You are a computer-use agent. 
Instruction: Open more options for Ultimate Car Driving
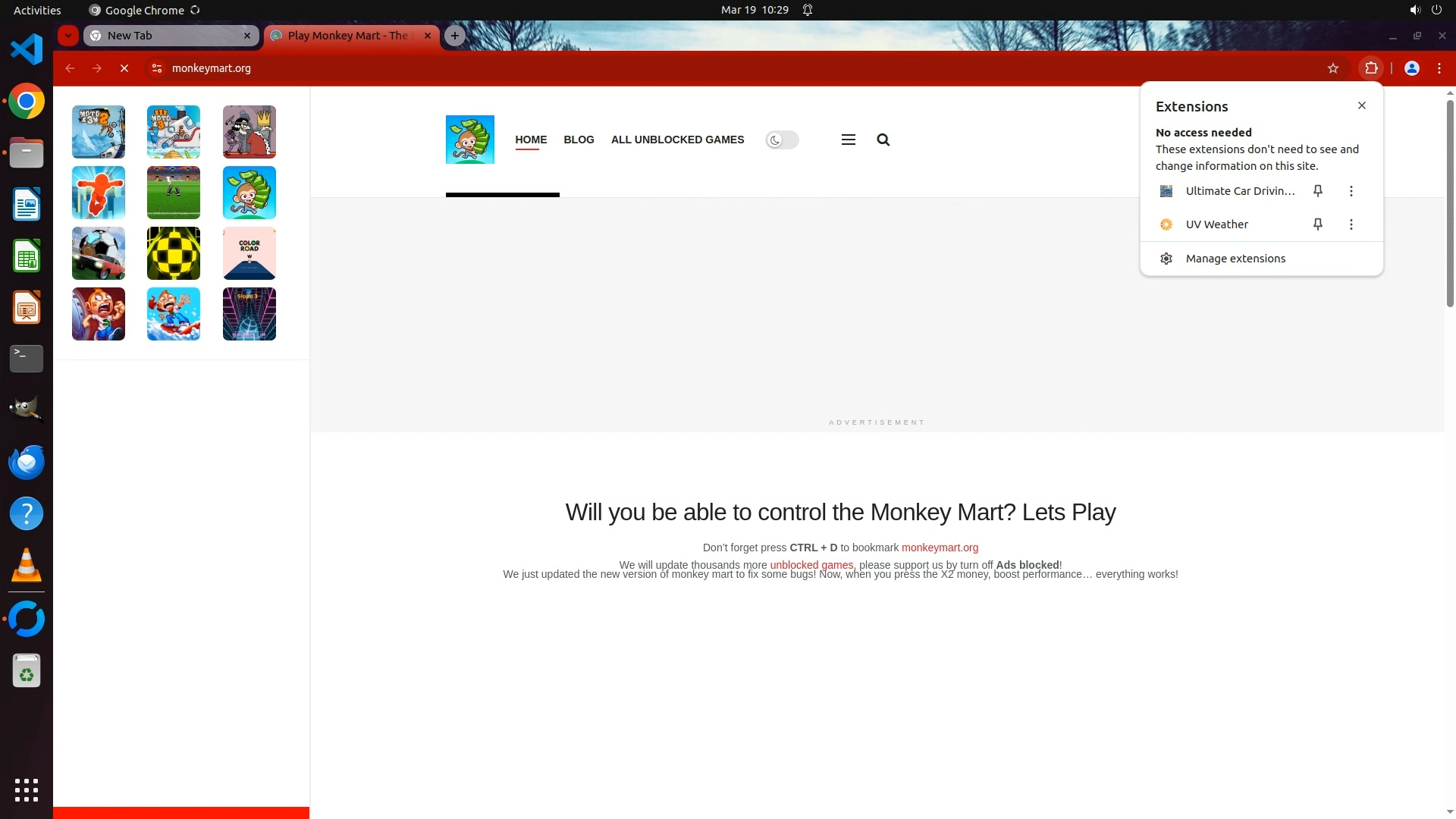(1351, 191)
